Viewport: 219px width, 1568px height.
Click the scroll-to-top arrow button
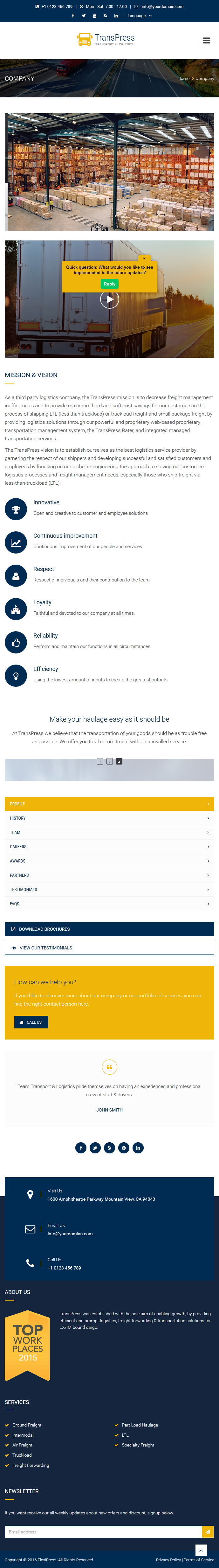(201, 1550)
